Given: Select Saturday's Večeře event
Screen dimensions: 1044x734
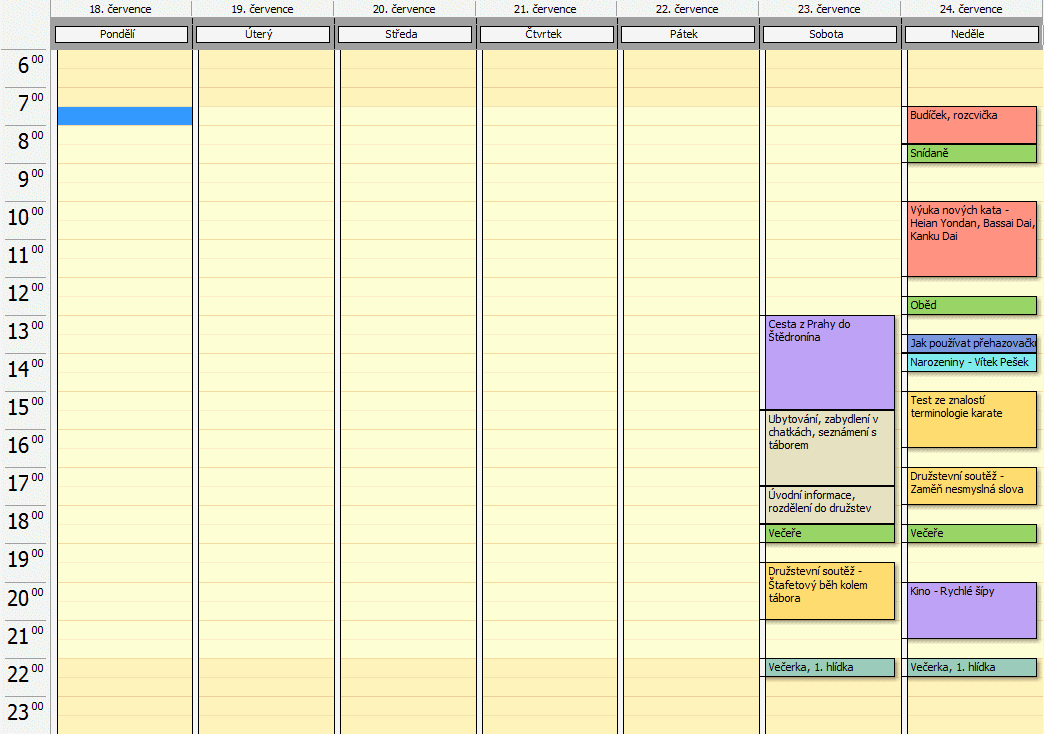Looking at the screenshot, I should 829,534.
